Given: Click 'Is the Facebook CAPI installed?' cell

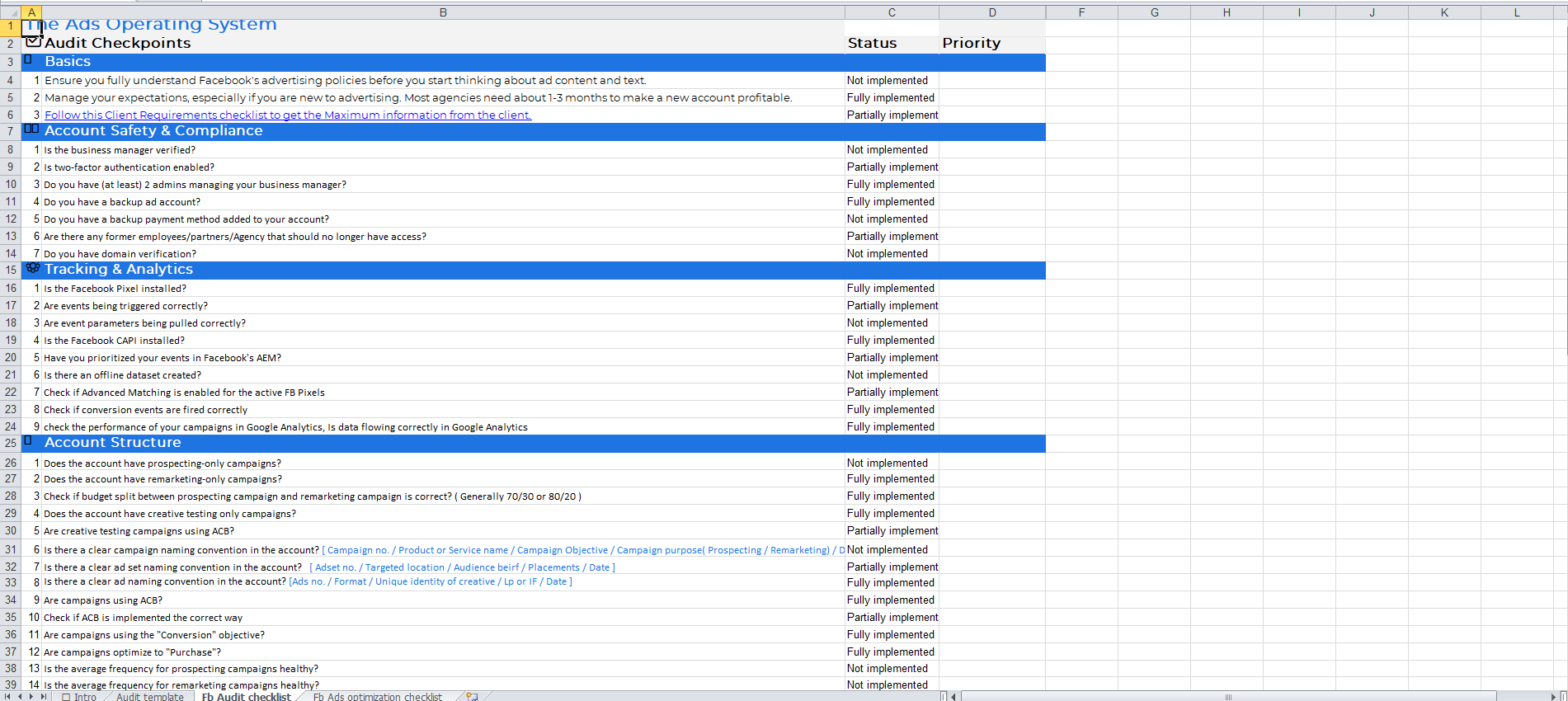Looking at the screenshot, I should 443,340.
